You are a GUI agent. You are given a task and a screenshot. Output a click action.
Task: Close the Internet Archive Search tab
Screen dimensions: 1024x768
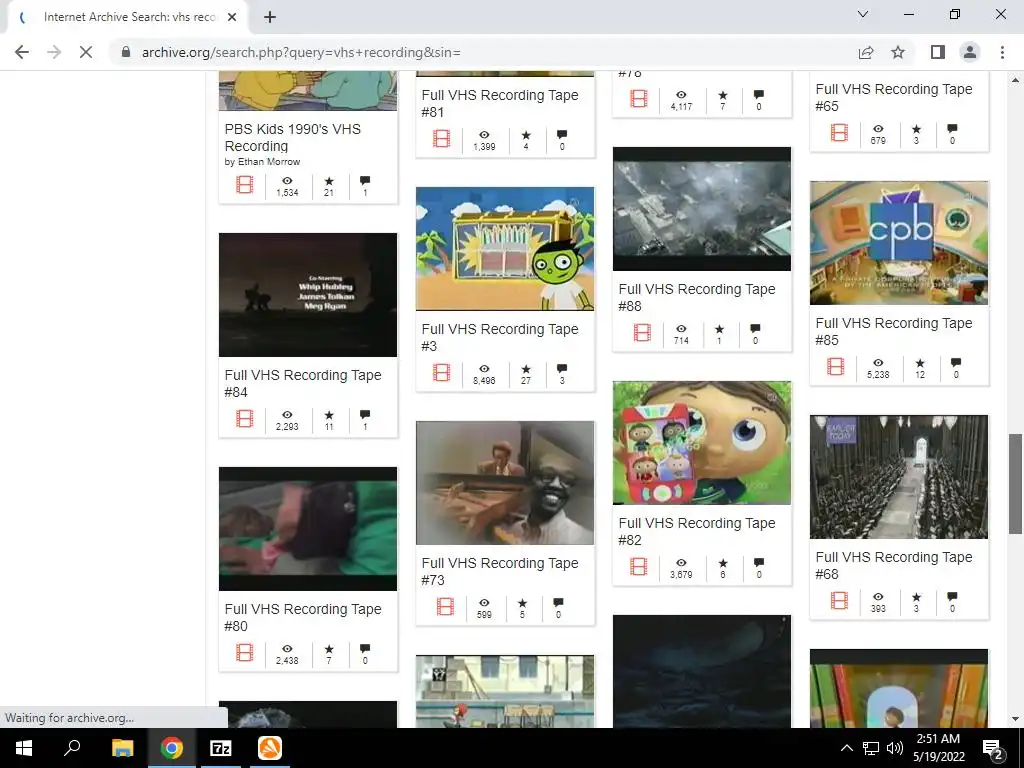(232, 17)
